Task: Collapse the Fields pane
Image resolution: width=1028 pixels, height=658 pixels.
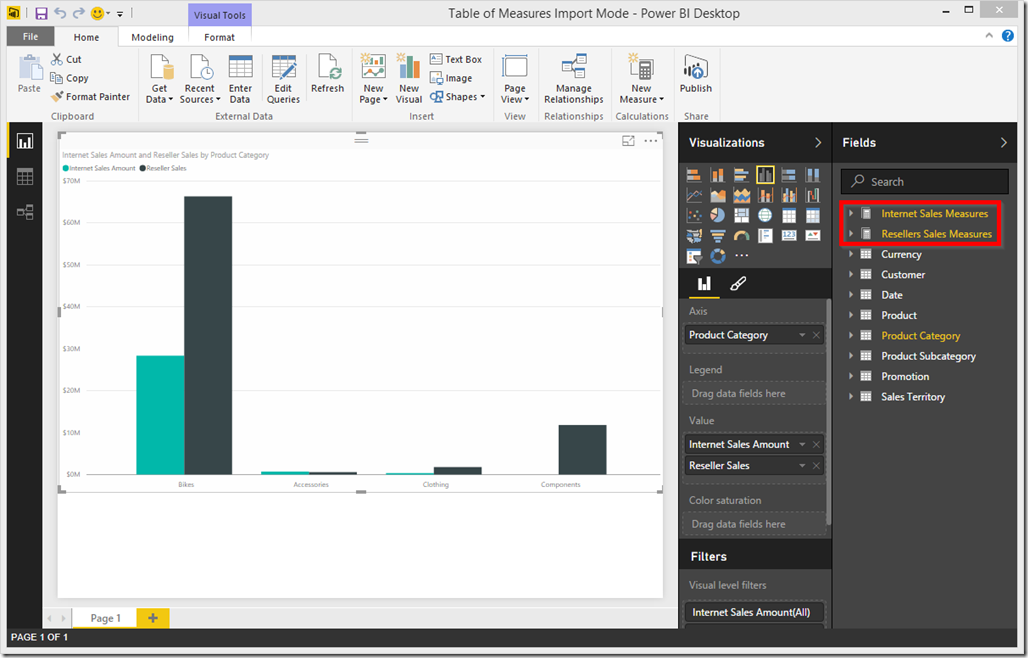Action: coord(1003,142)
